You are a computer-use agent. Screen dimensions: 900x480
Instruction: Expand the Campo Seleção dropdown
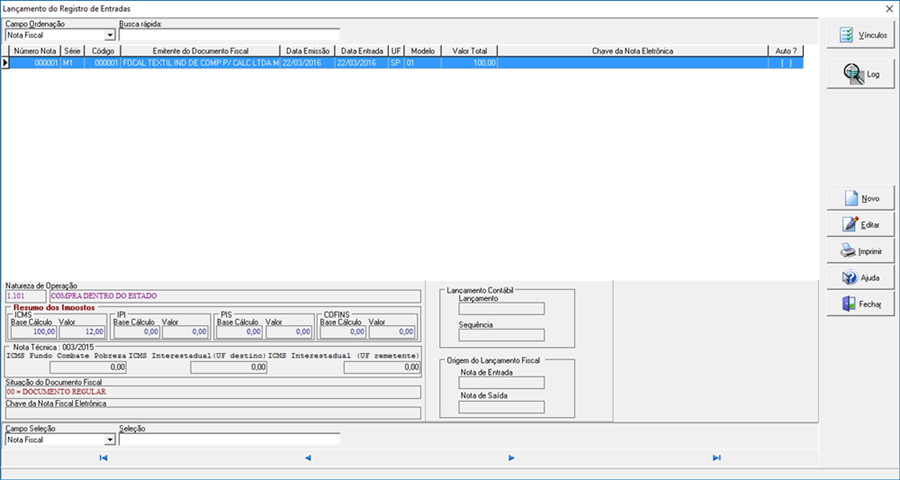(x=110, y=440)
